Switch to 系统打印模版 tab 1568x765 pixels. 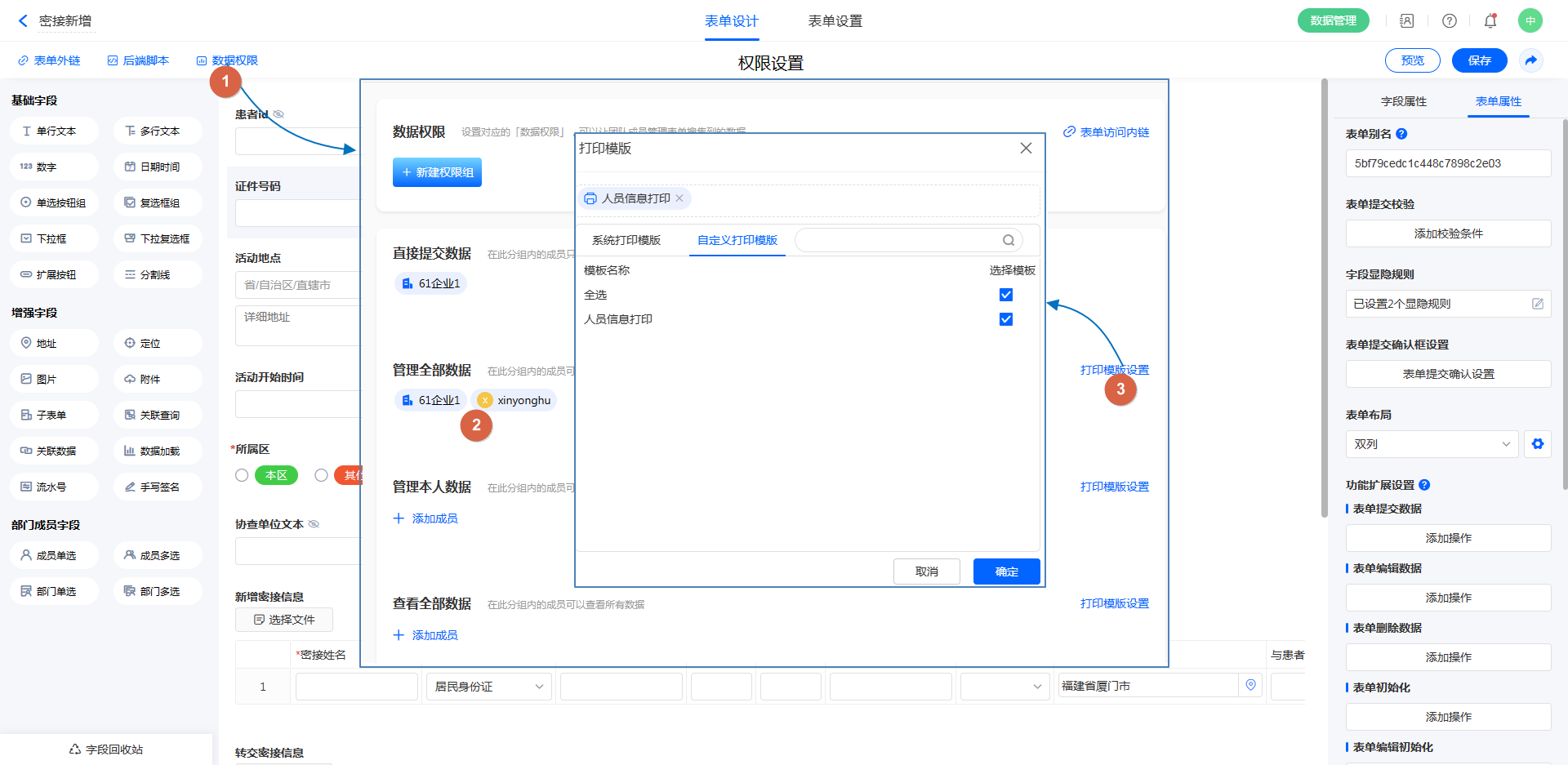coord(626,240)
